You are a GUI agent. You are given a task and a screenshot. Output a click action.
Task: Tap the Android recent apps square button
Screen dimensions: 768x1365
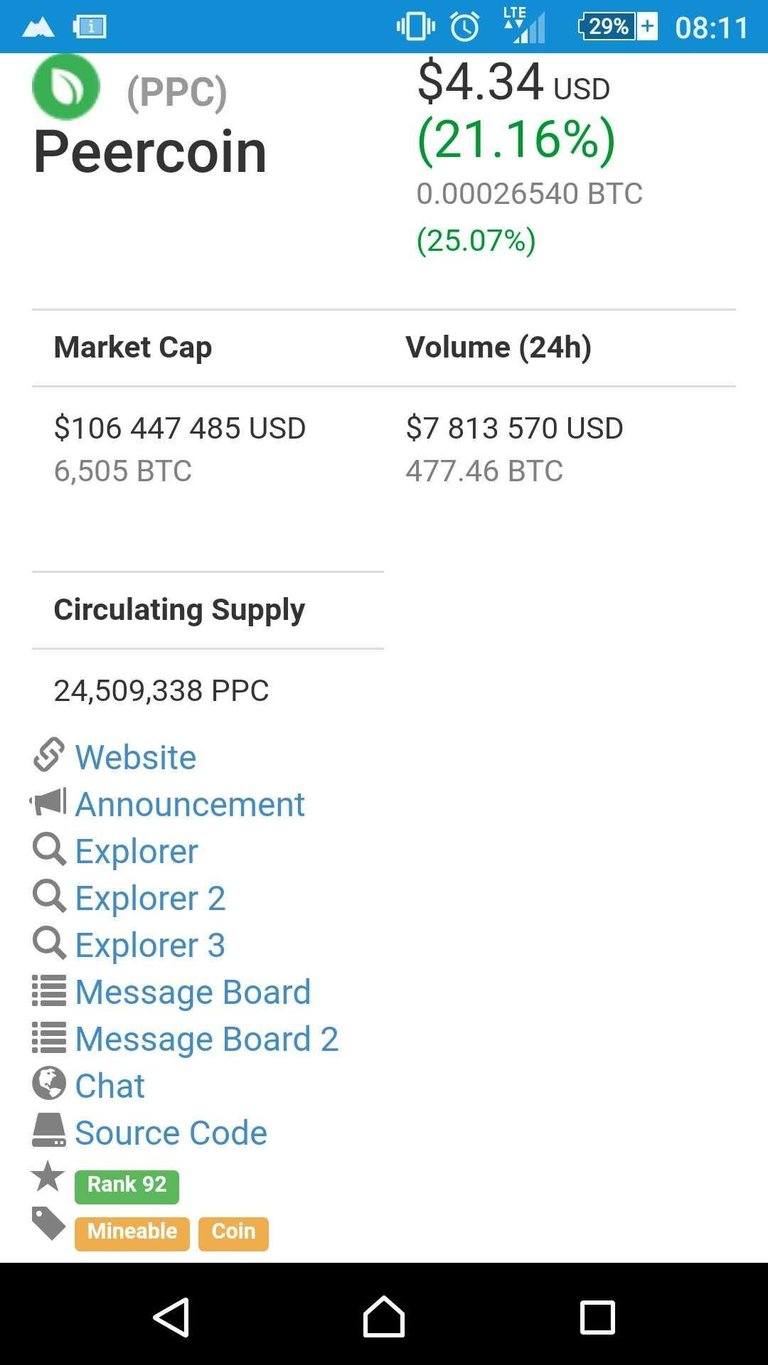coord(597,1317)
